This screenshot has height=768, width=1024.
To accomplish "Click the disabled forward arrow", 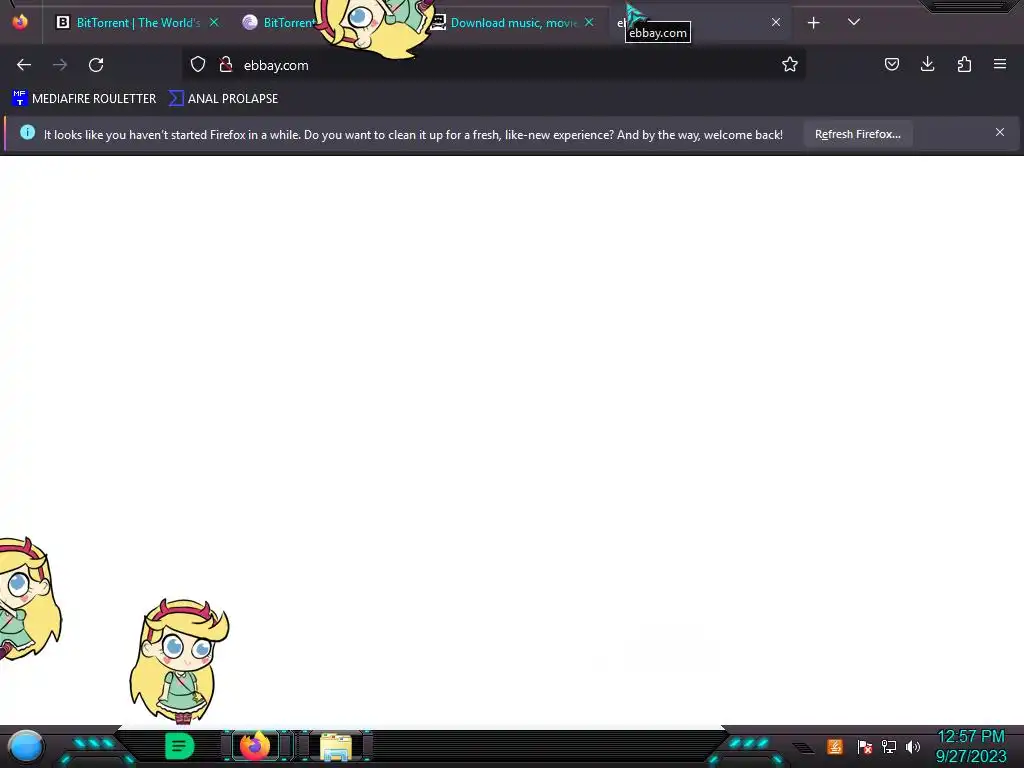I will coord(60,65).
